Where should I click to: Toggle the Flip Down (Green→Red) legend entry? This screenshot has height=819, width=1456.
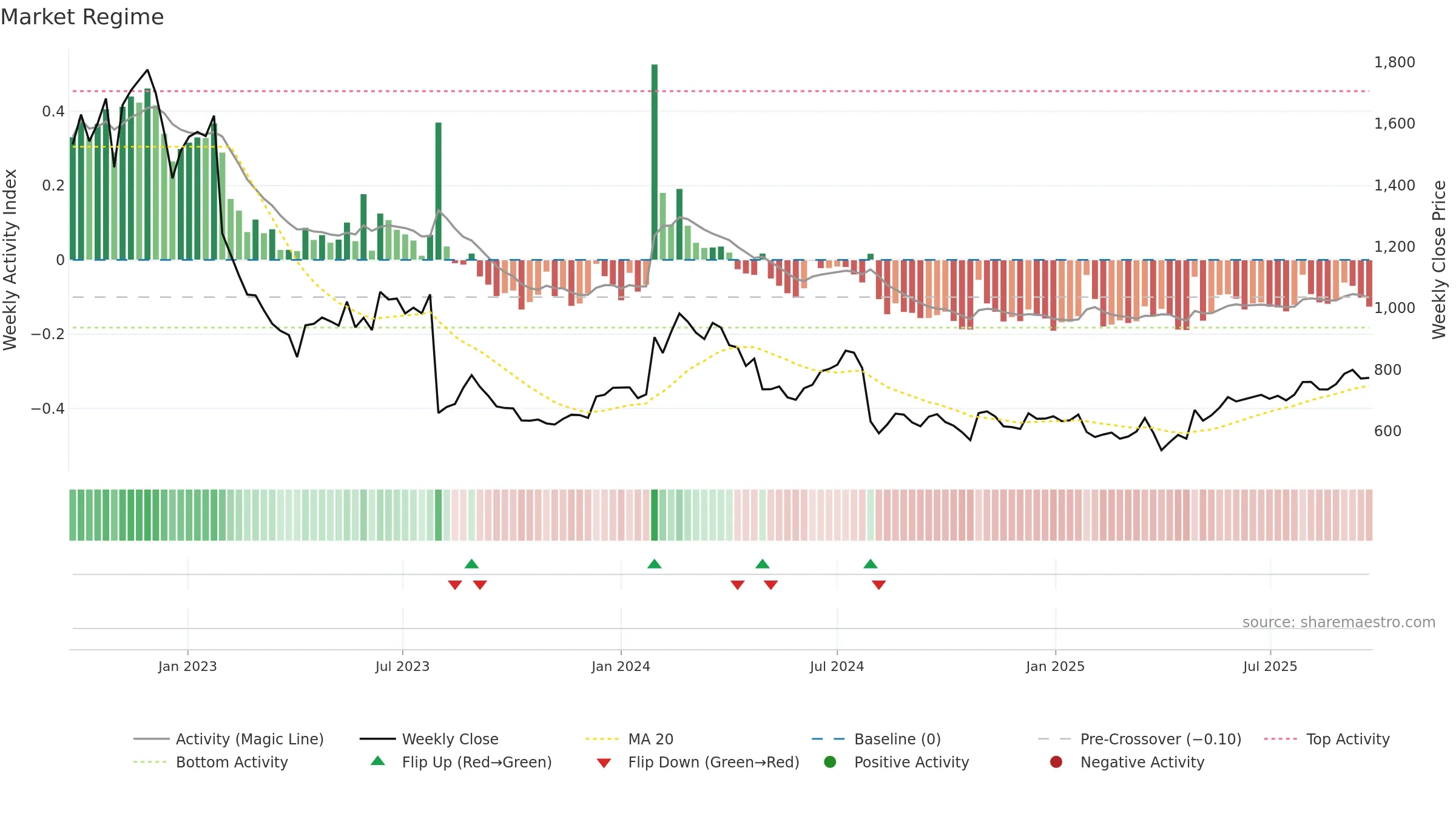(x=698, y=762)
